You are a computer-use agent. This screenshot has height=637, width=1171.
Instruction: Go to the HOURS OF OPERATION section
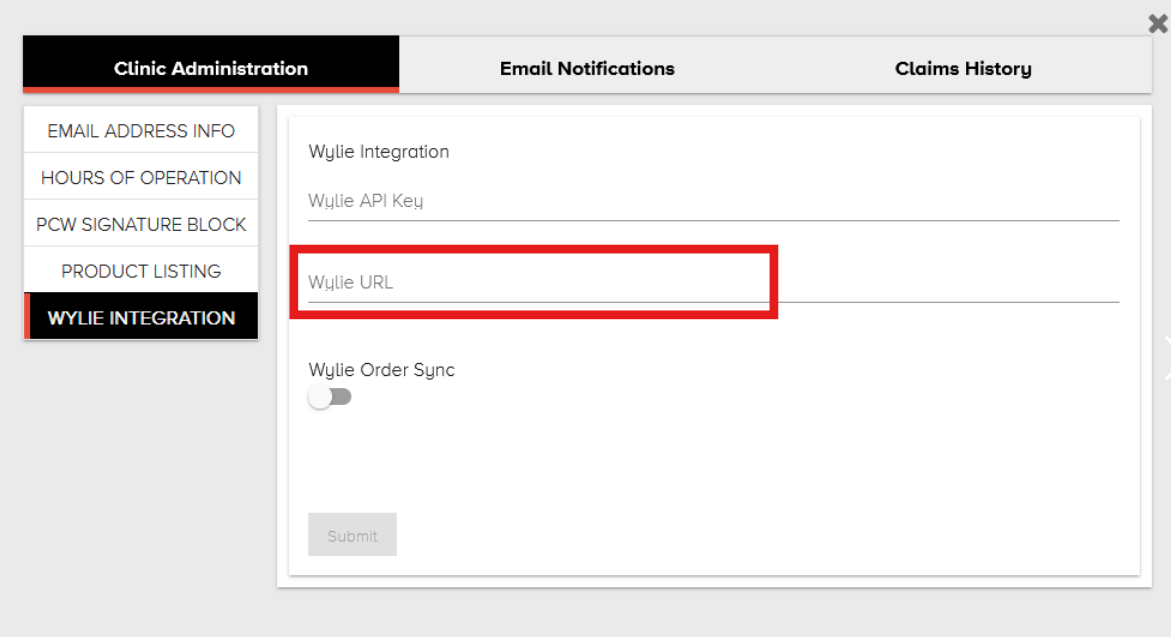pos(141,178)
